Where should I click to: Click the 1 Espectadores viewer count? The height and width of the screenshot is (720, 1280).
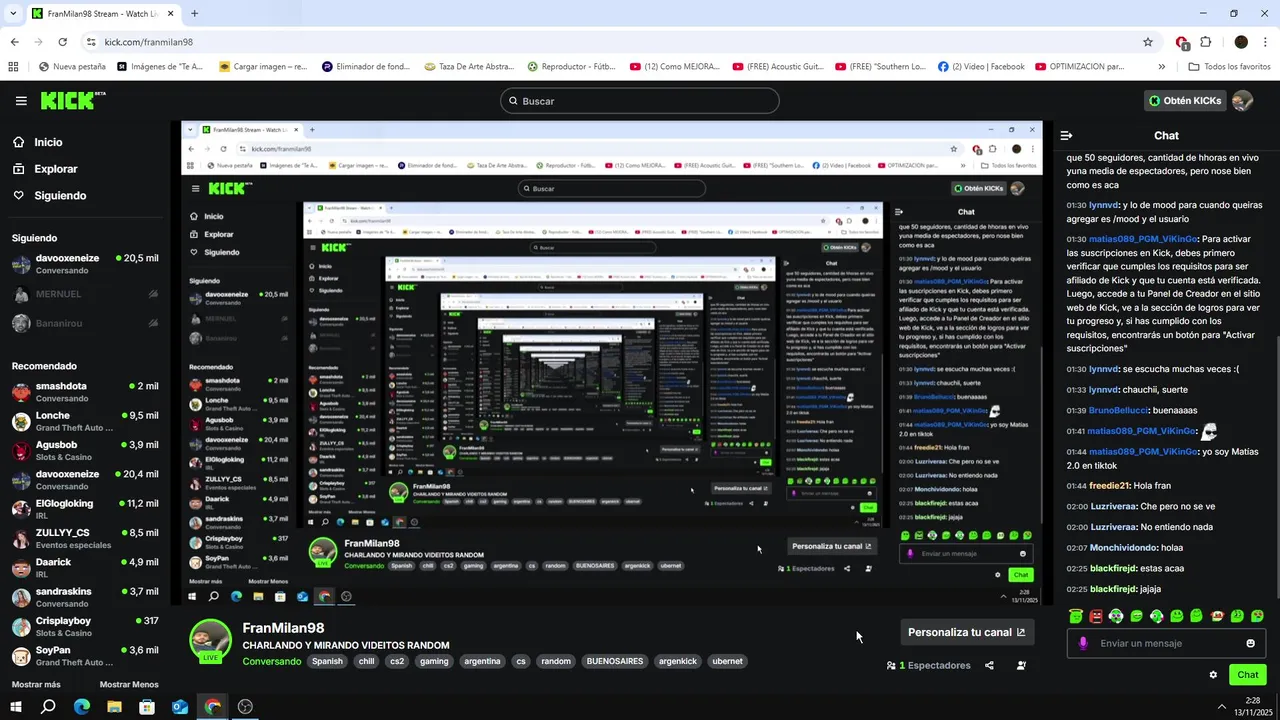[x=929, y=665]
